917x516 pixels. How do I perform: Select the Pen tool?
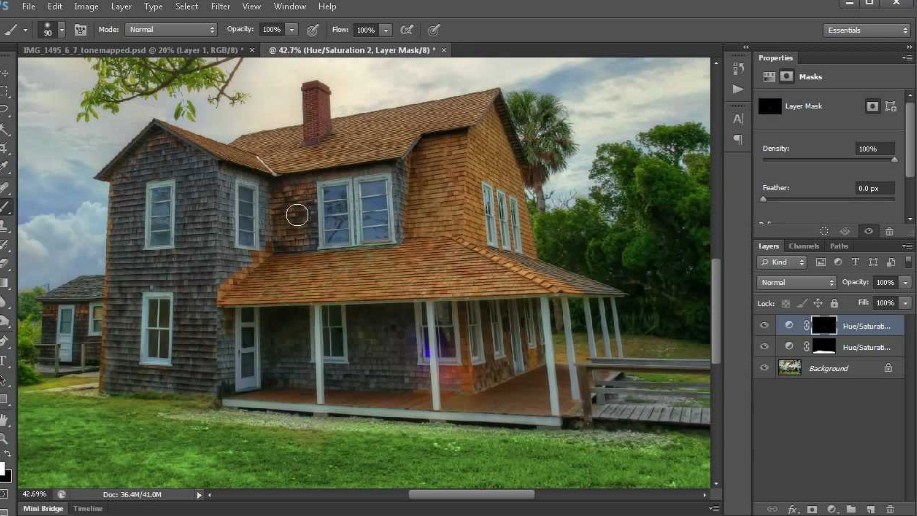pyautogui.click(x=4, y=340)
